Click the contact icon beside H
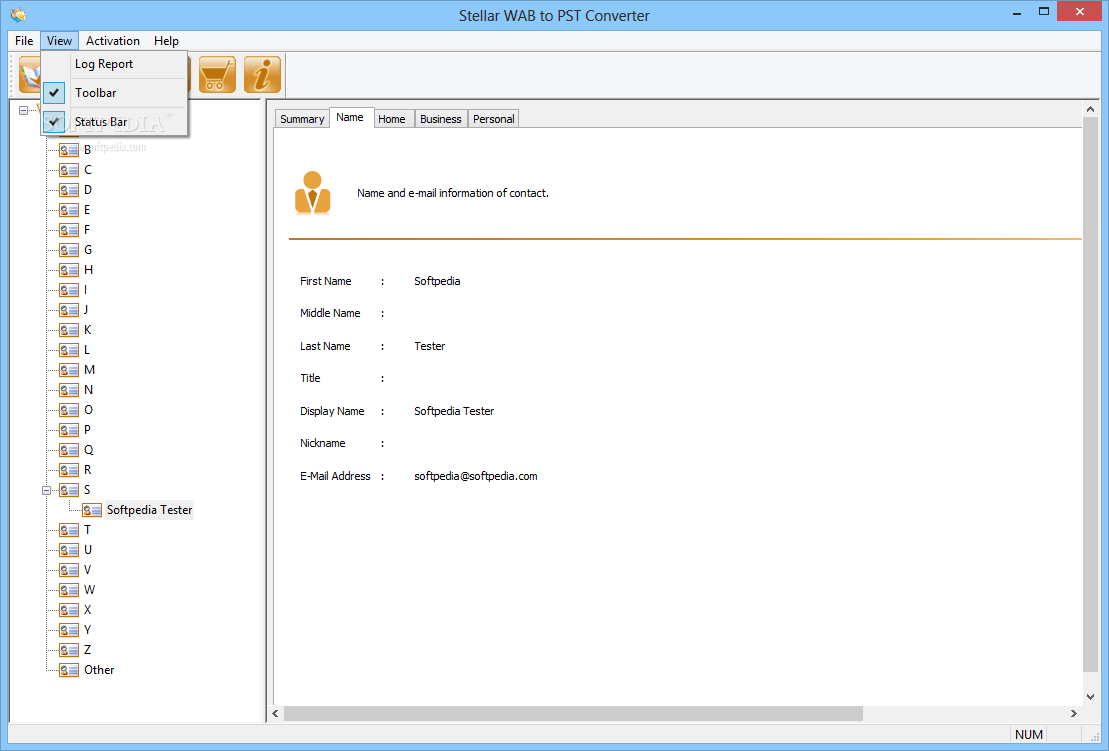1109x751 pixels. click(x=69, y=270)
